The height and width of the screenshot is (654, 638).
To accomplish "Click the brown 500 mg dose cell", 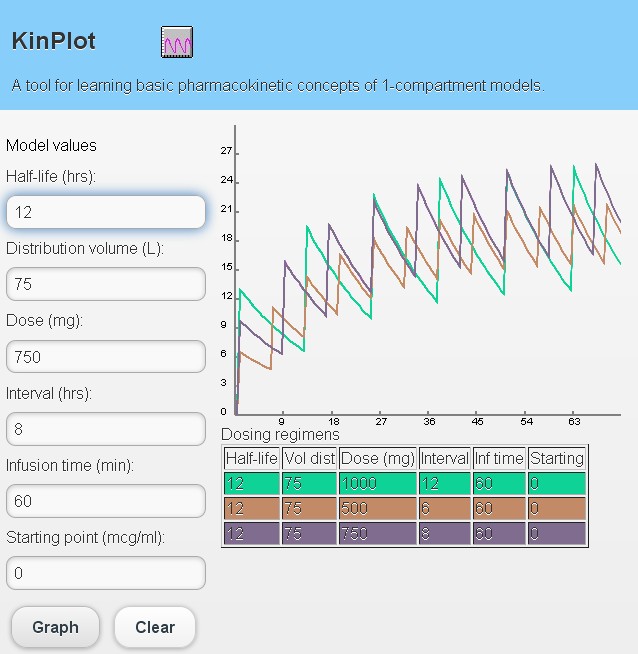I will tap(377, 509).
